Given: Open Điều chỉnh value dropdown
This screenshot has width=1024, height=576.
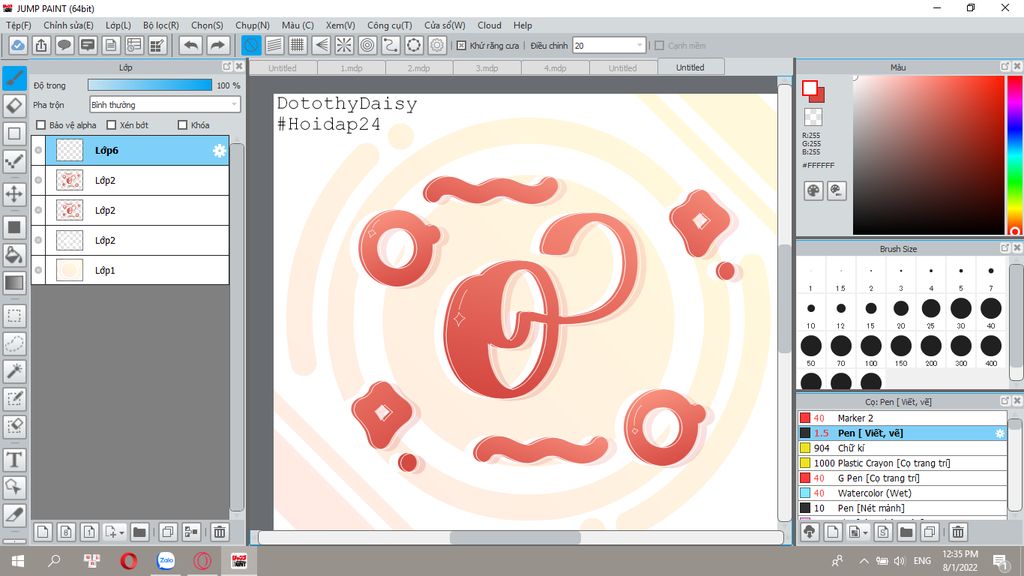Looking at the screenshot, I should (x=609, y=46).
